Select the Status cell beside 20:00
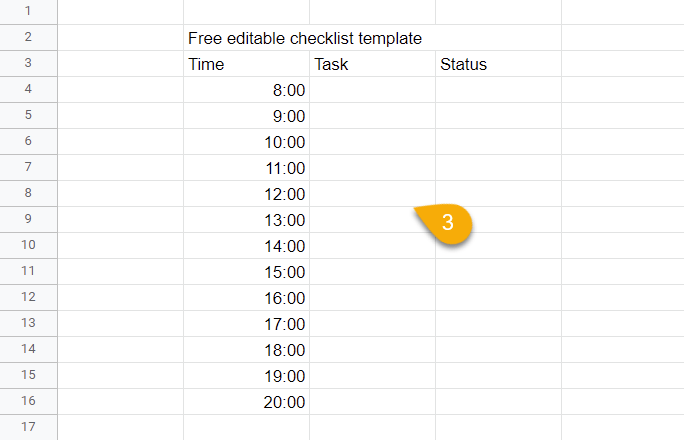Viewport: 684px width, 440px height. 498,402
